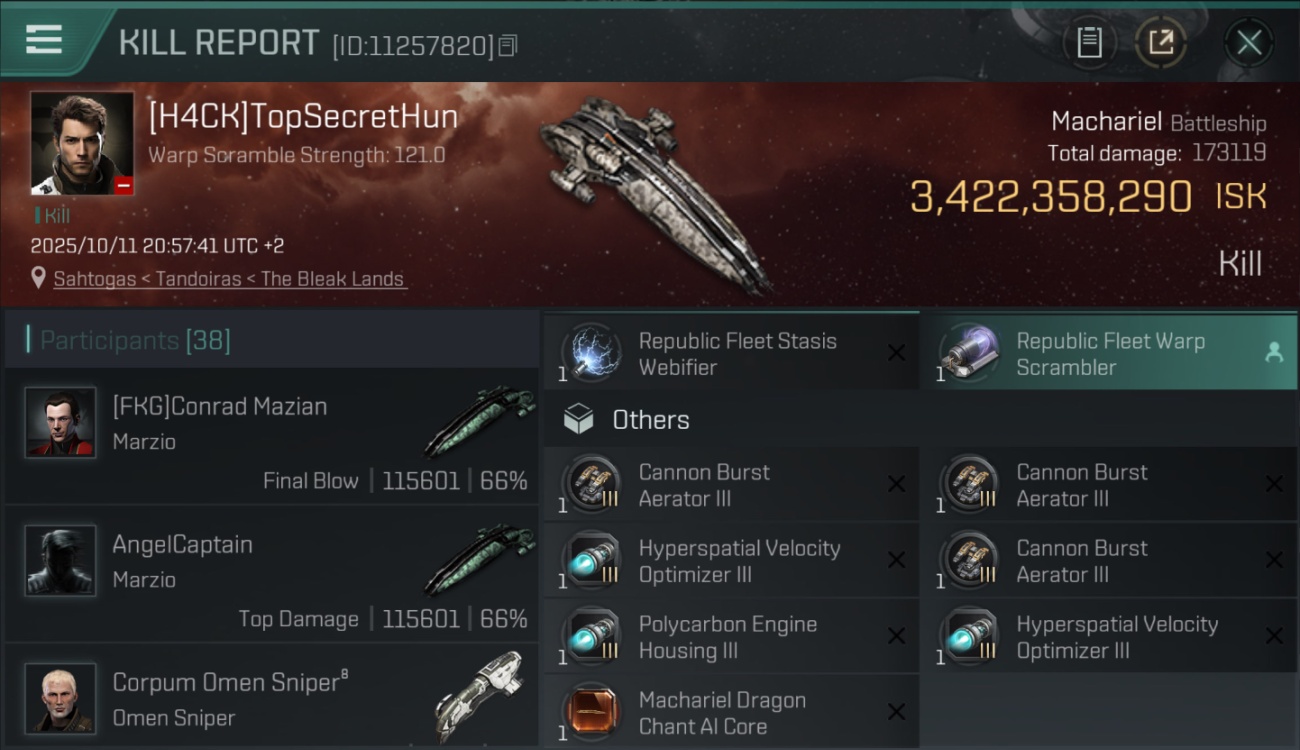Open AngelCaptain's pilot portrait
This screenshot has height=750, width=1300.
pyautogui.click(x=61, y=560)
